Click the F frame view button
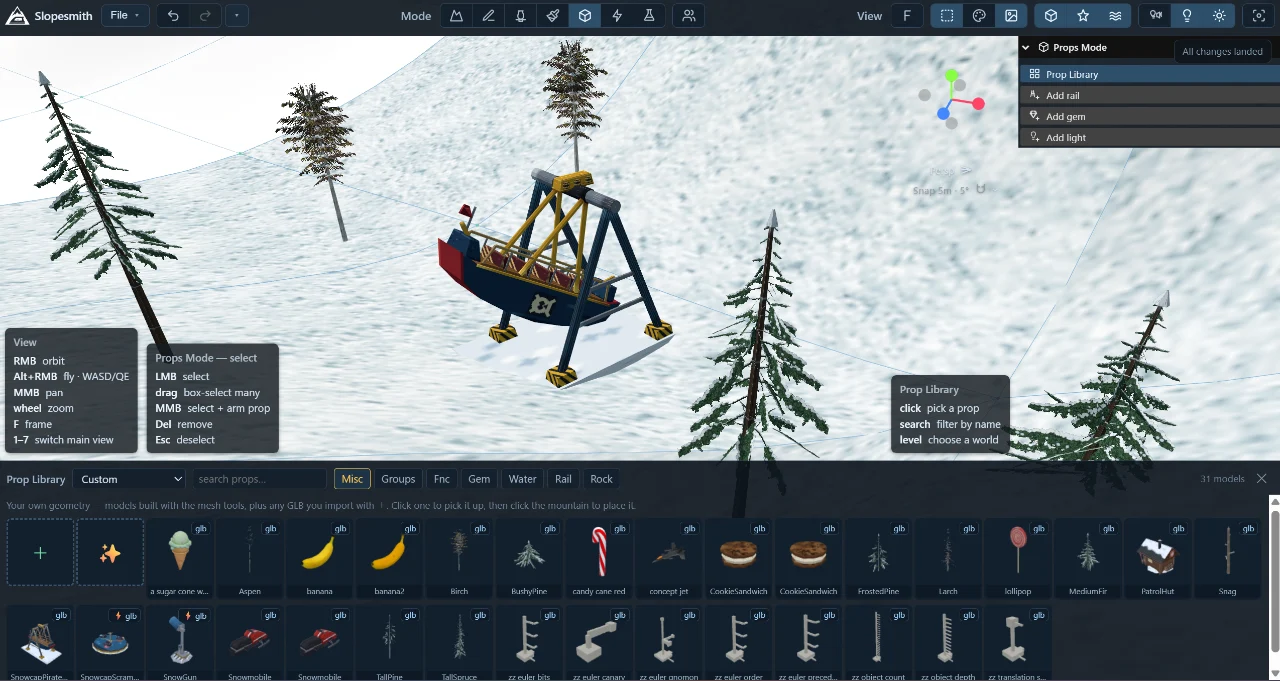The height and width of the screenshot is (681, 1280). 907,16
